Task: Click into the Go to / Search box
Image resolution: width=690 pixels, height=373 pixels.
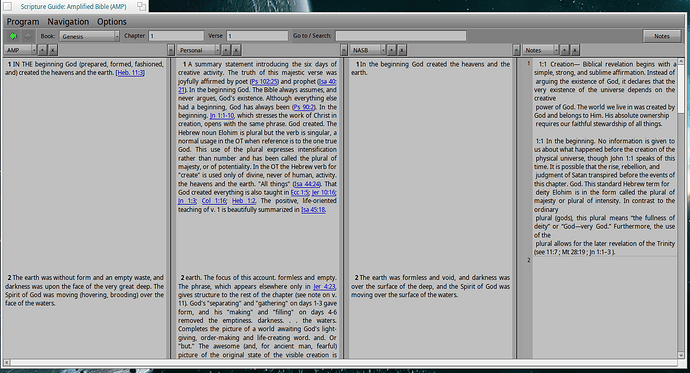Action: (400, 36)
